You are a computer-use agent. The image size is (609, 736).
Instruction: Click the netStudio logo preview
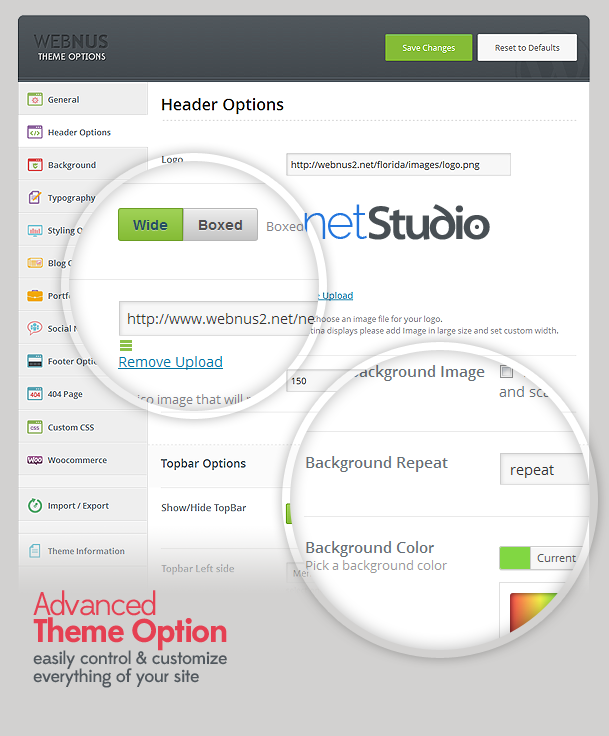[397, 223]
